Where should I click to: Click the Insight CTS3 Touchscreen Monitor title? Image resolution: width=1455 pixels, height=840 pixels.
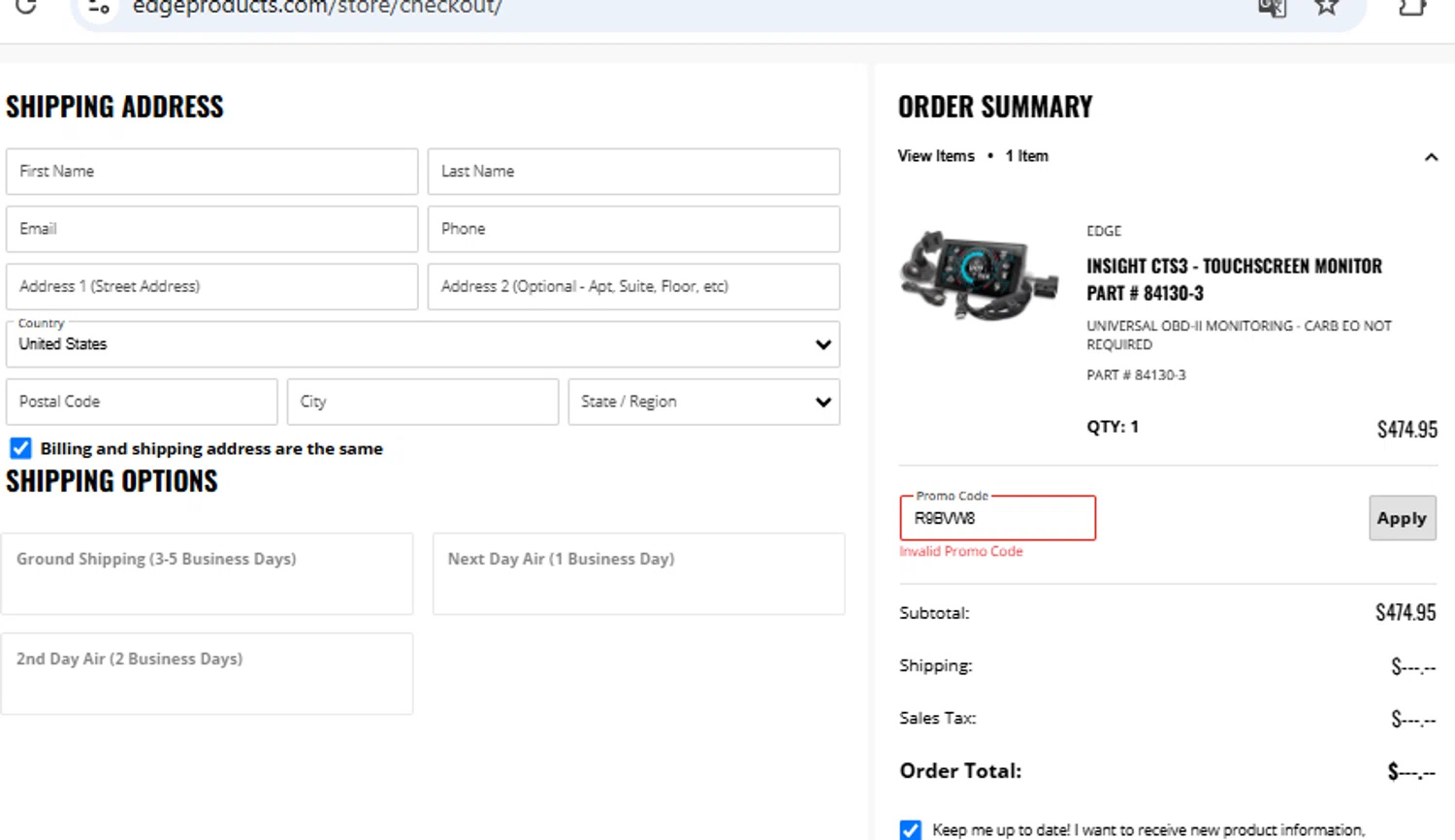coord(1234,279)
